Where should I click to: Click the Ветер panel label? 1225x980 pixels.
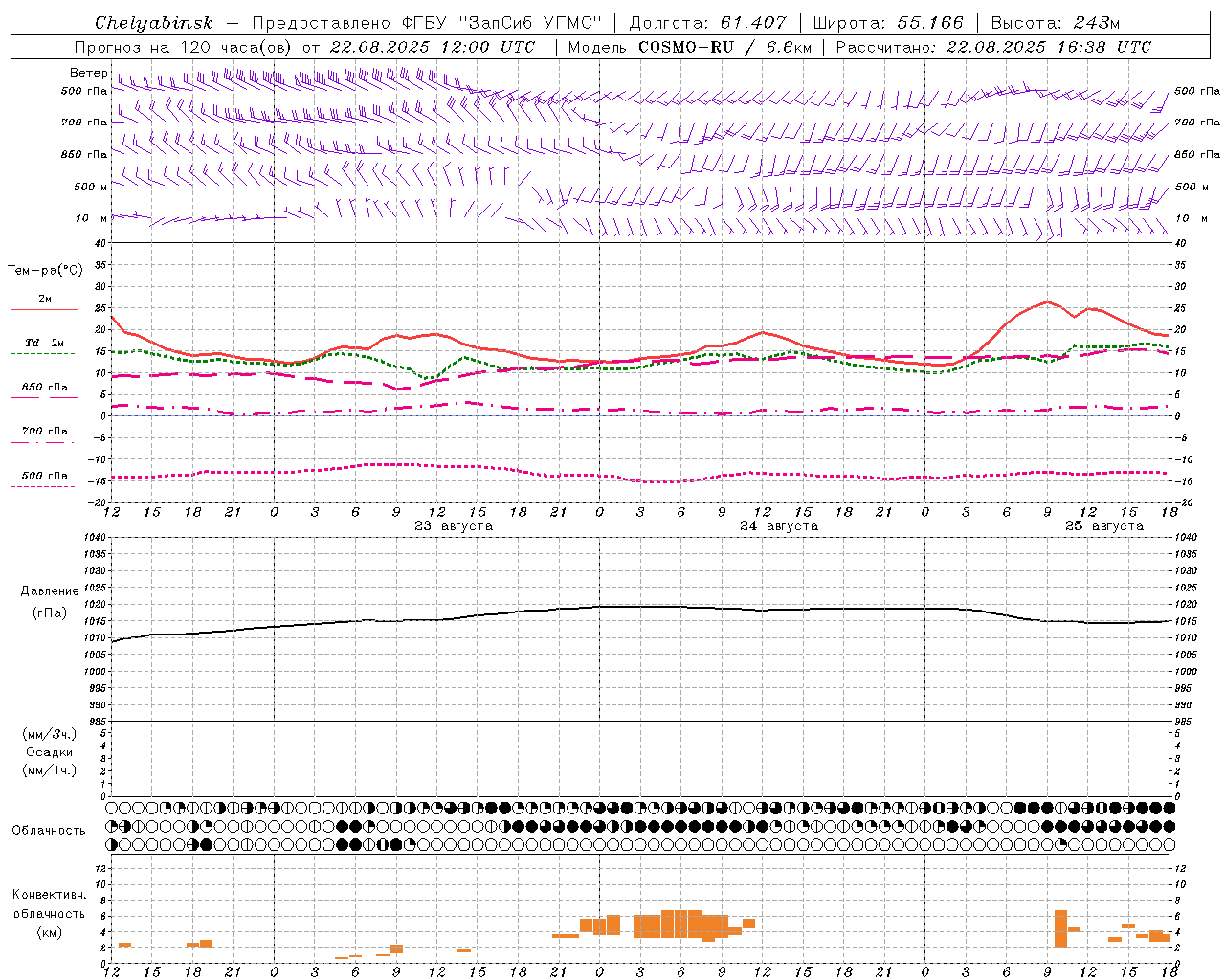pos(88,73)
